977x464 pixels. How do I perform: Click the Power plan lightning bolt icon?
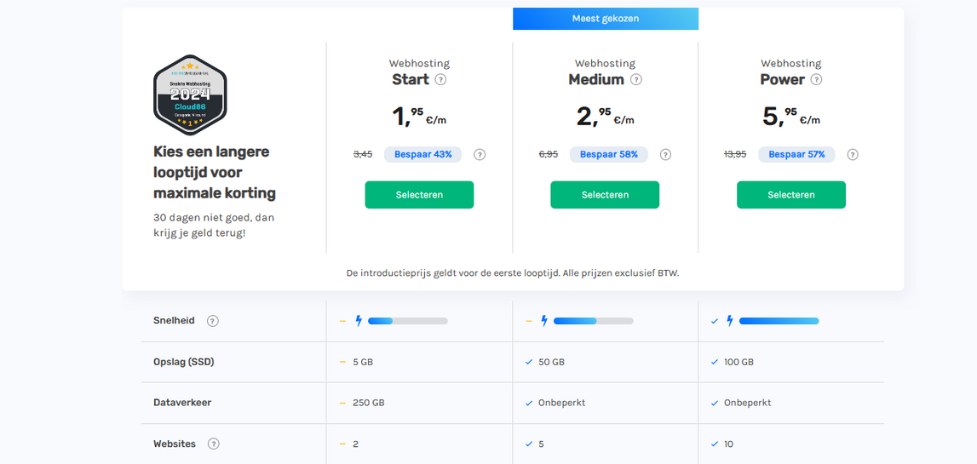[730, 321]
